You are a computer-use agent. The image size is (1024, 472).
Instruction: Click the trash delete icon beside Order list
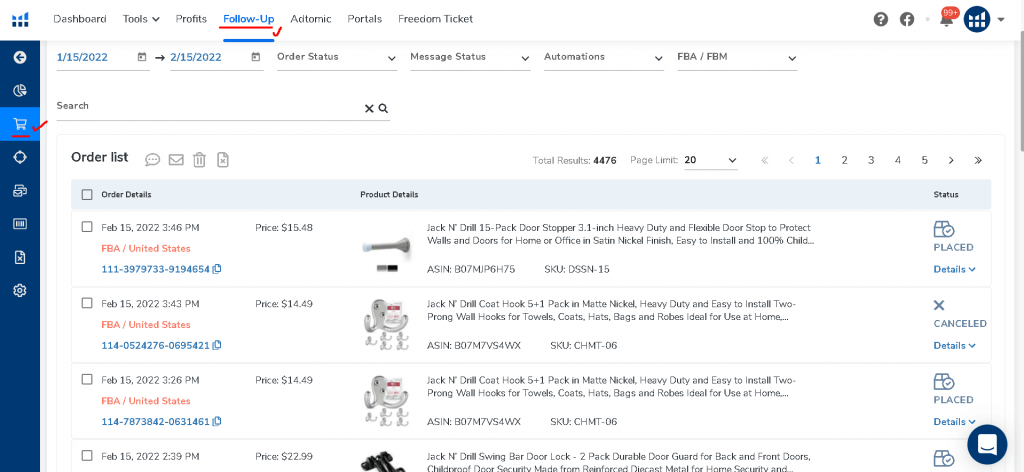[199, 159]
